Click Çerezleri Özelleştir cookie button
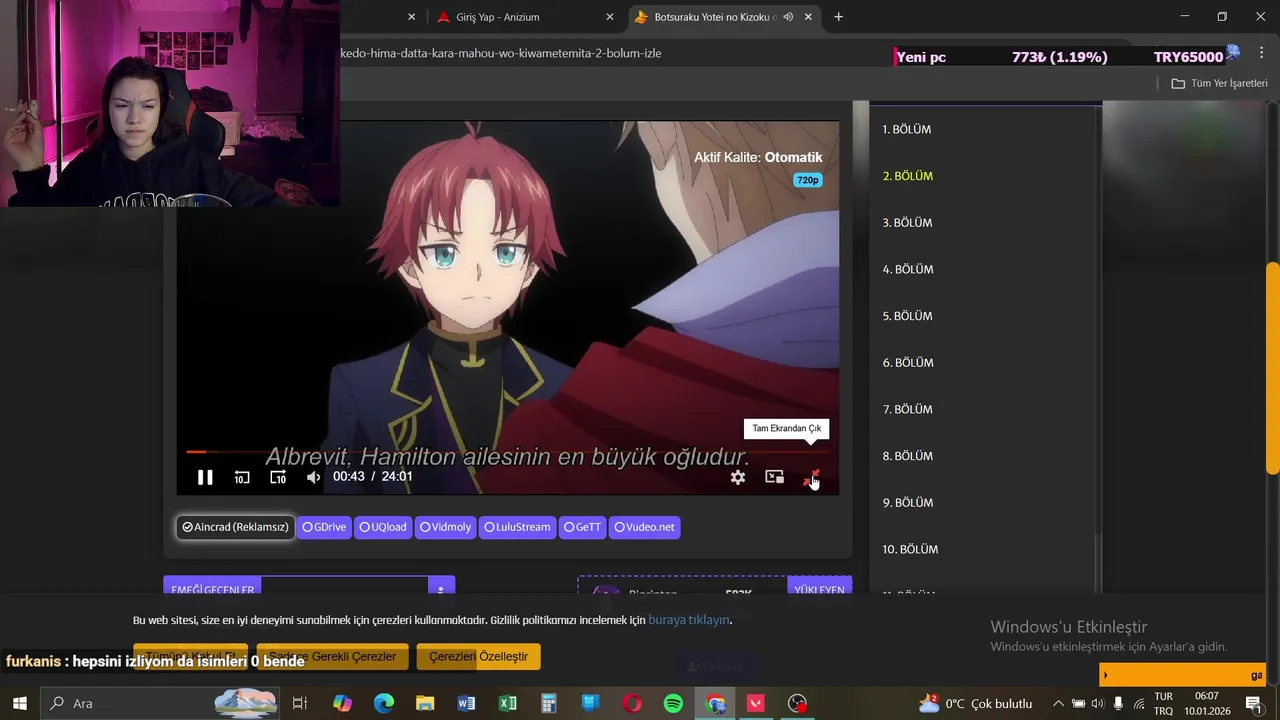This screenshot has width=1280, height=720. point(478,657)
